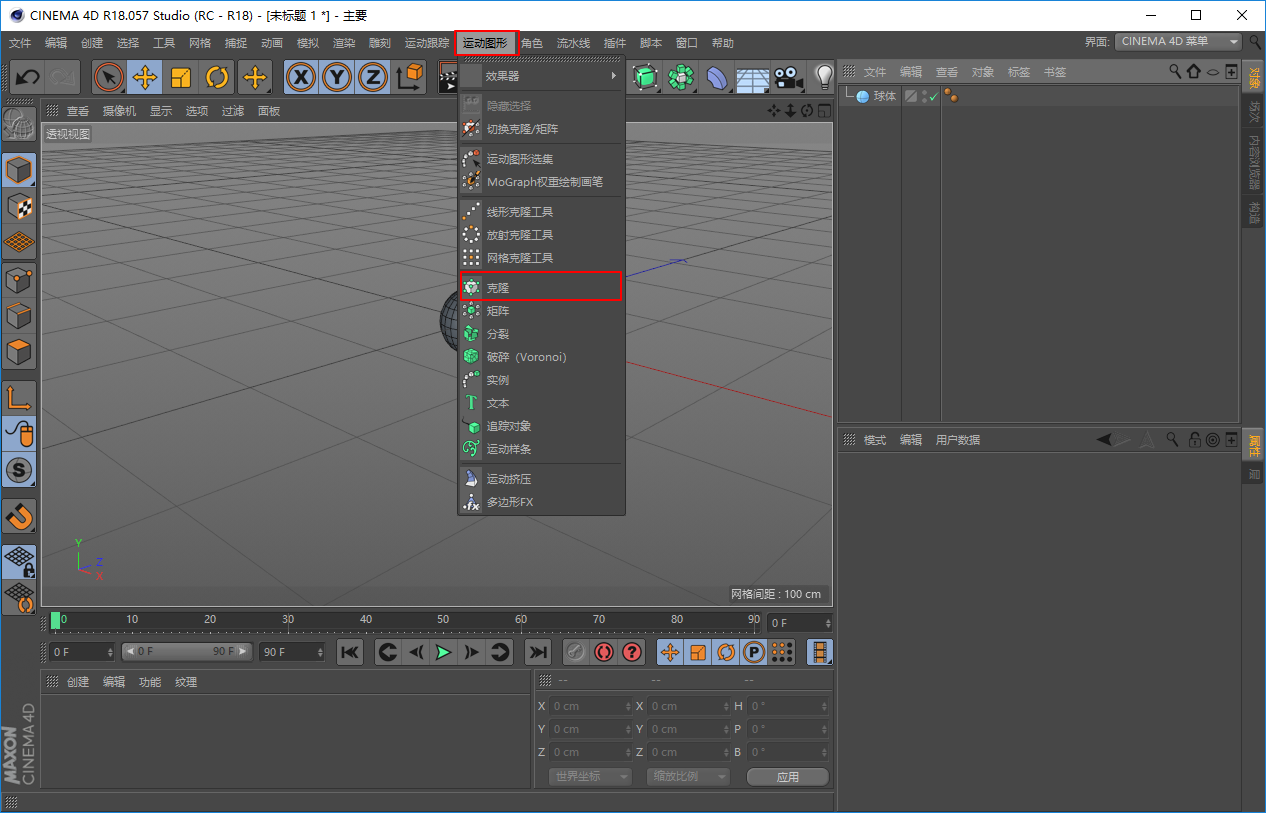Open the 文件 menu in menu bar
1266x813 pixels.
coord(20,43)
